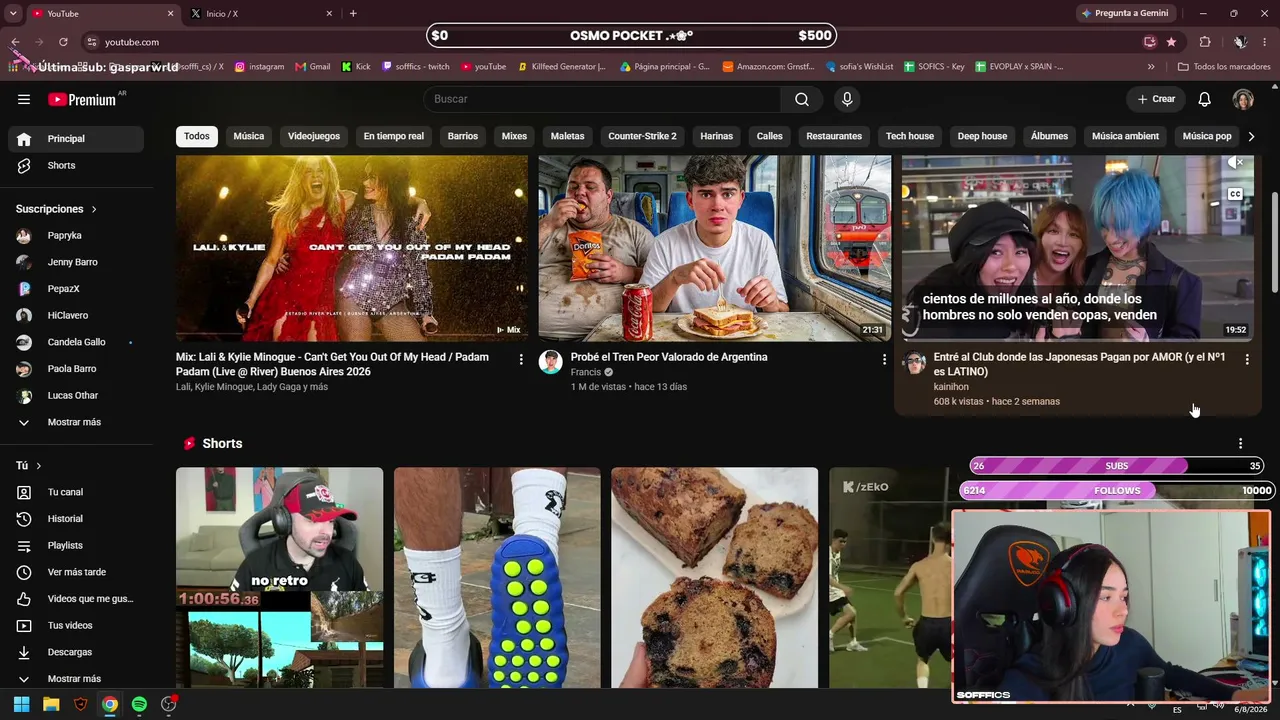Click Pregunta a Gemini button
The image size is (1280, 720).
pyautogui.click(x=1125, y=13)
